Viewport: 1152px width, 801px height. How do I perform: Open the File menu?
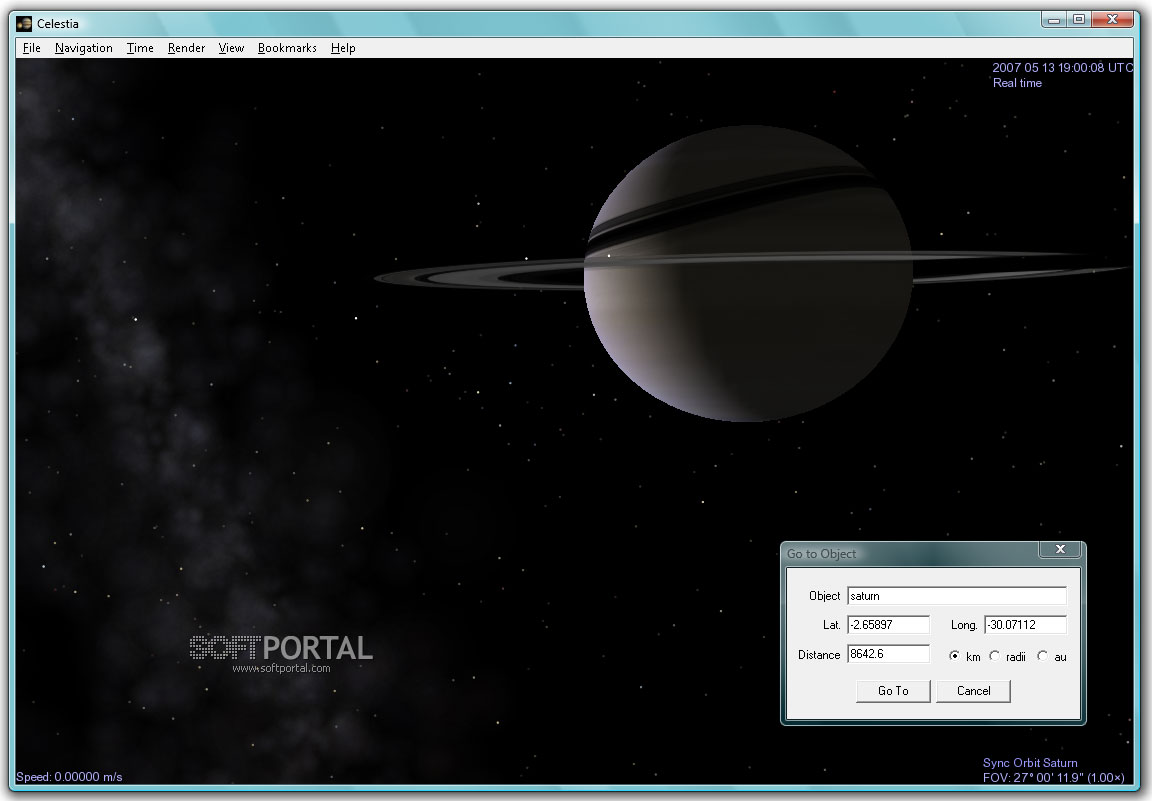point(32,48)
